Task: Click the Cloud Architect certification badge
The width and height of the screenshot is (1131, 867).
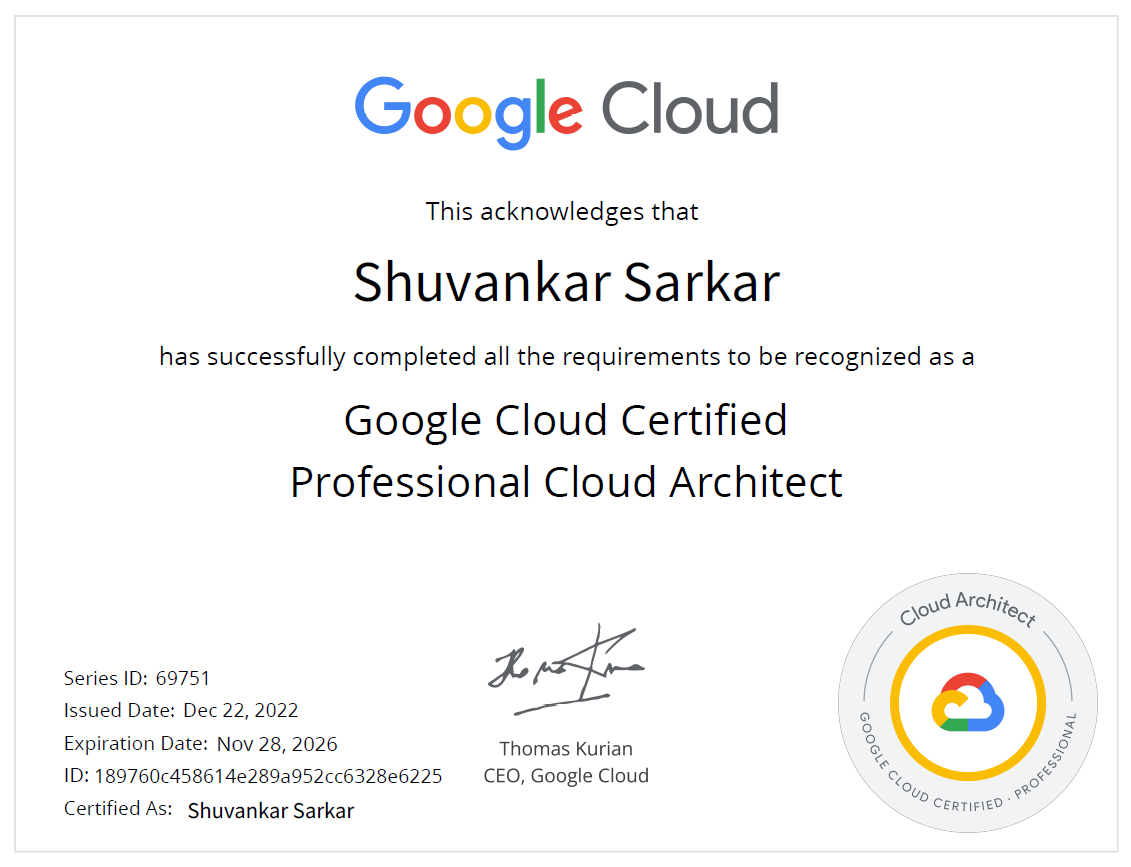Action: [x=967, y=703]
